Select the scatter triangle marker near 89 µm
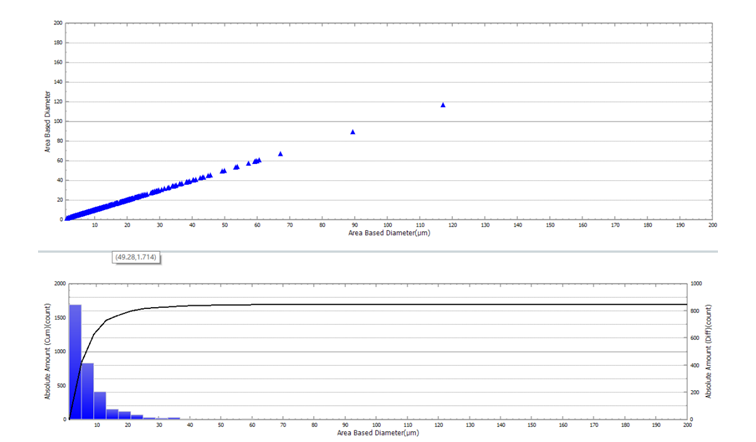This screenshot has width=756, height=442. tap(352, 132)
